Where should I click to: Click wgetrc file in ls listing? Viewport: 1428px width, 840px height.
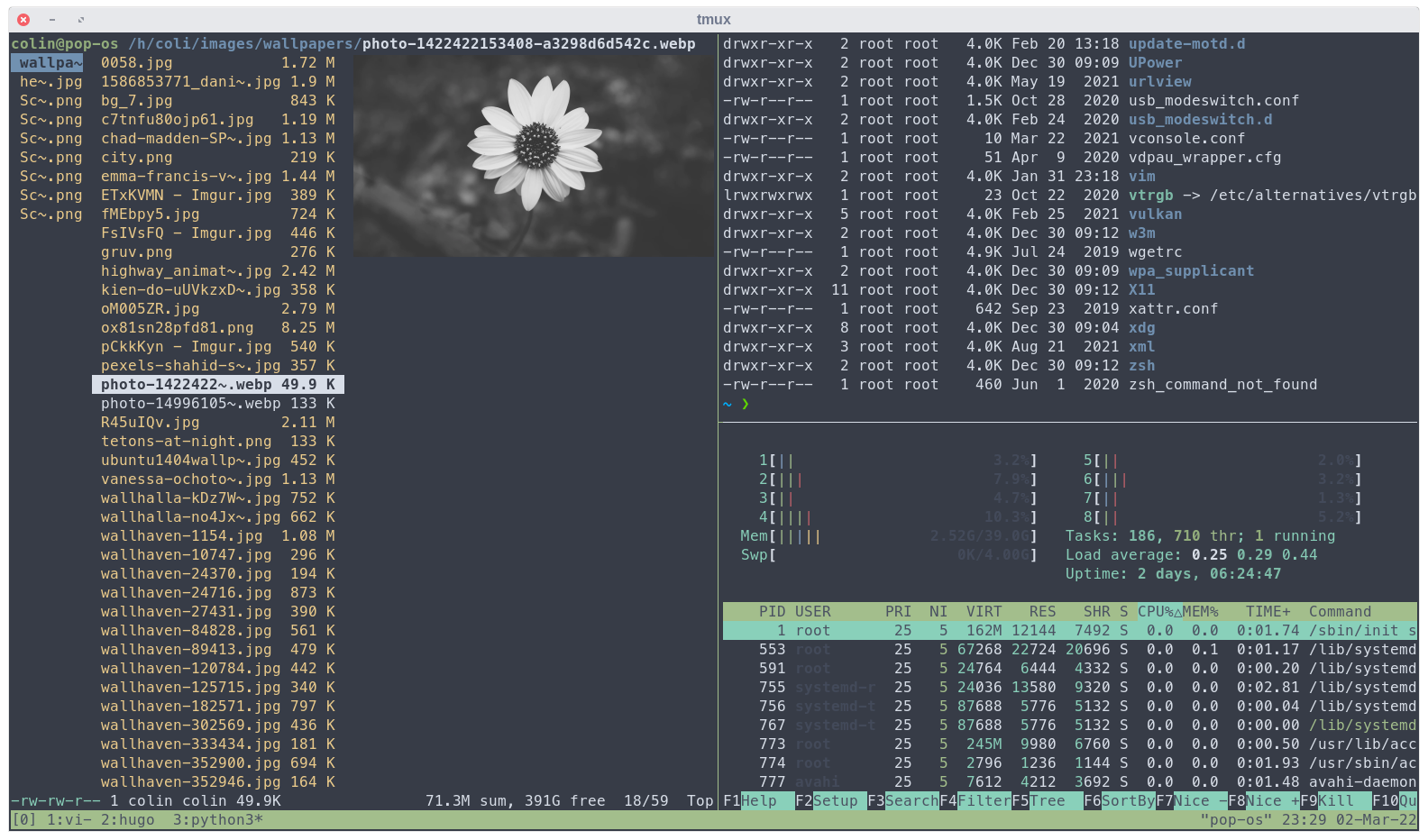[x=1156, y=252]
